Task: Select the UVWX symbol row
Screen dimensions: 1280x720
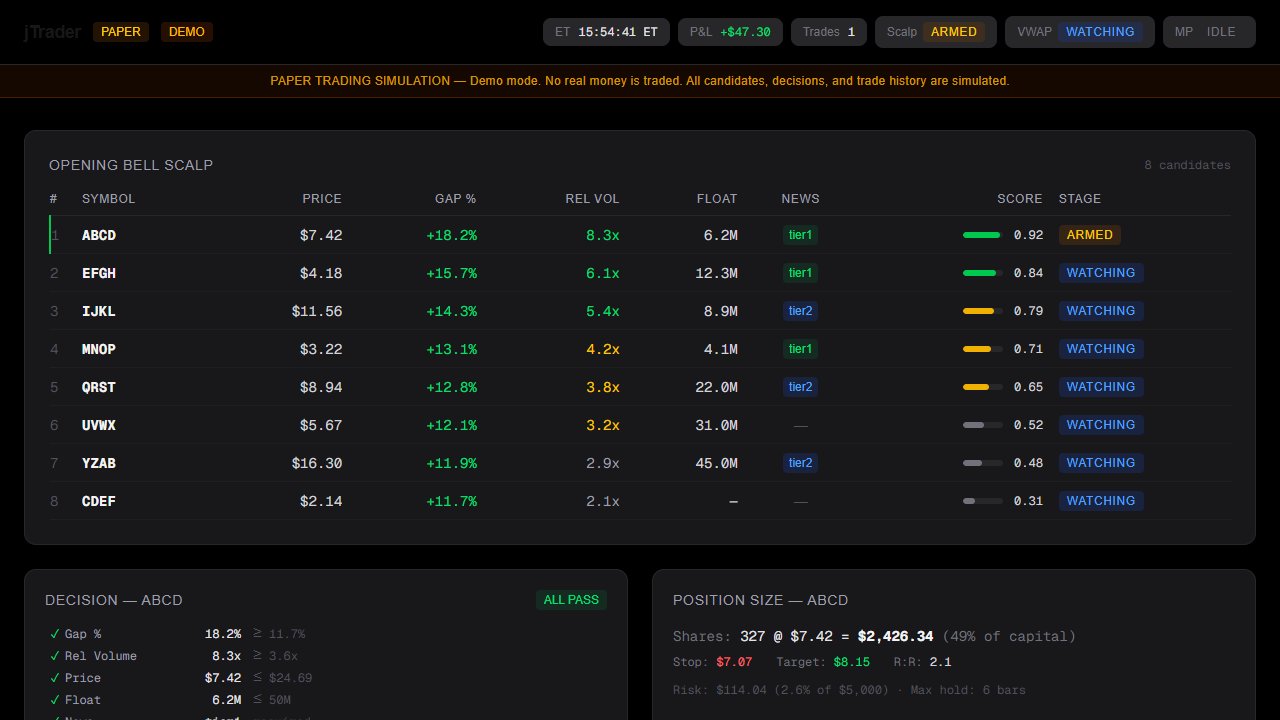Action: [x=640, y=425]
